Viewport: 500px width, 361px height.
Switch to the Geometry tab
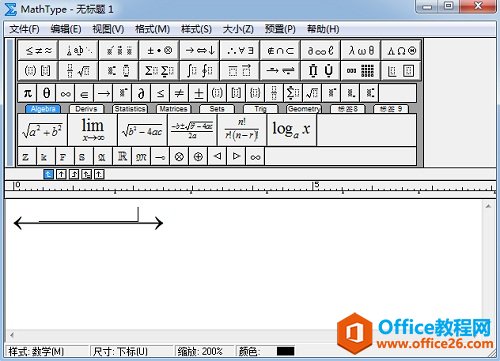click(x=304, y=109)
